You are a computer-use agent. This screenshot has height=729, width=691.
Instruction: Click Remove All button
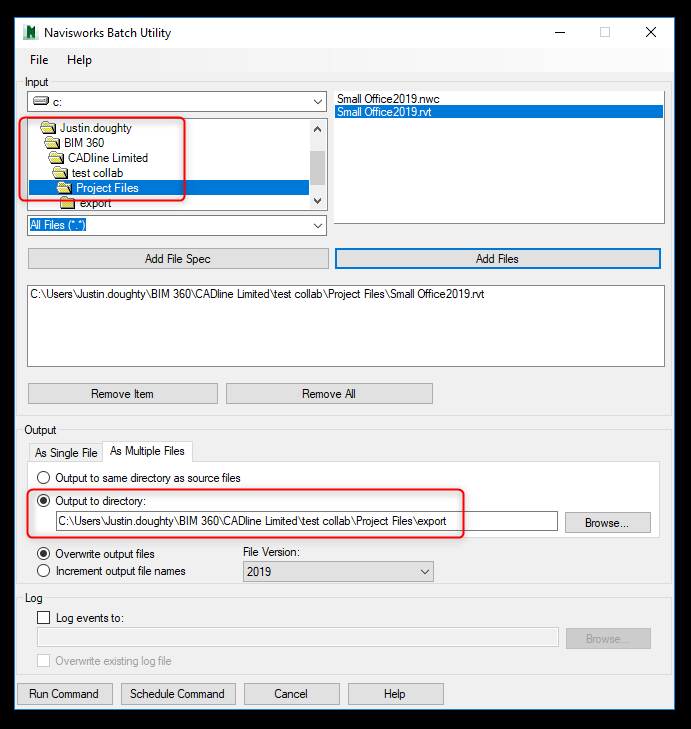tap(329, 394)
